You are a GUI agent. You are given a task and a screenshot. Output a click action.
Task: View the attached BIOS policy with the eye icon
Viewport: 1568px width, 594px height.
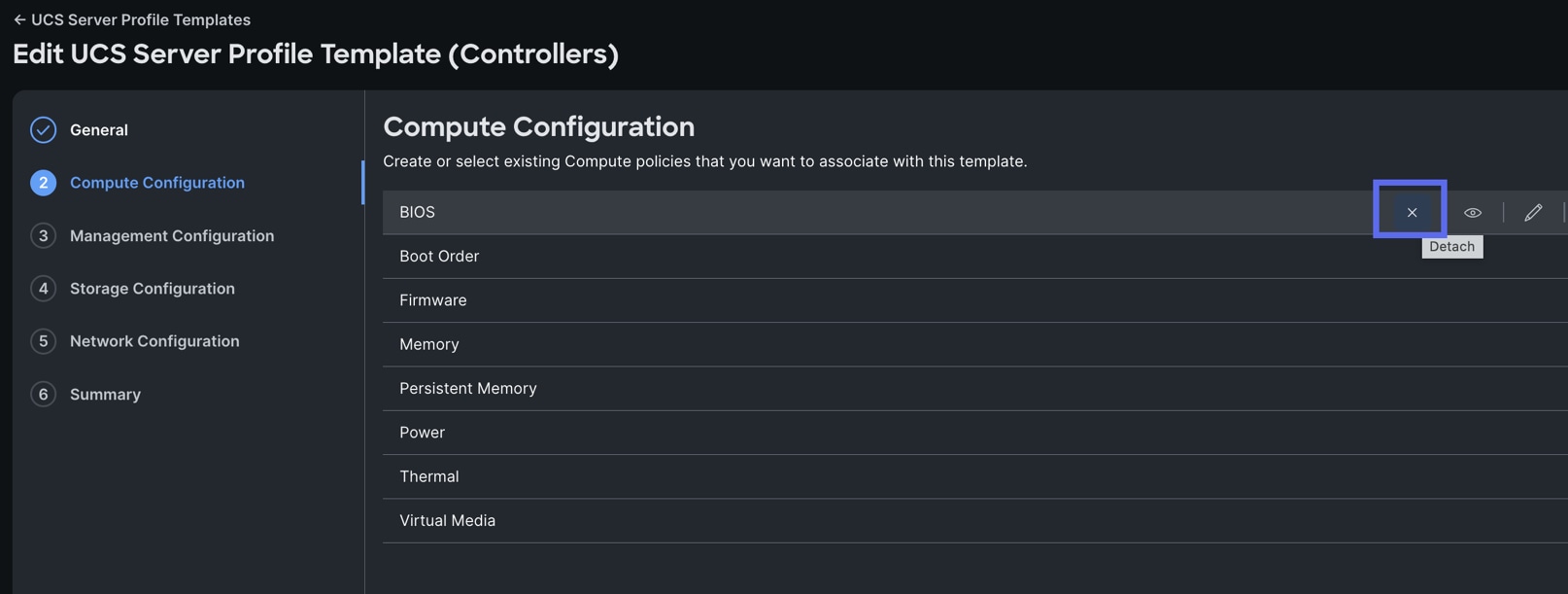pos(1472,211)
